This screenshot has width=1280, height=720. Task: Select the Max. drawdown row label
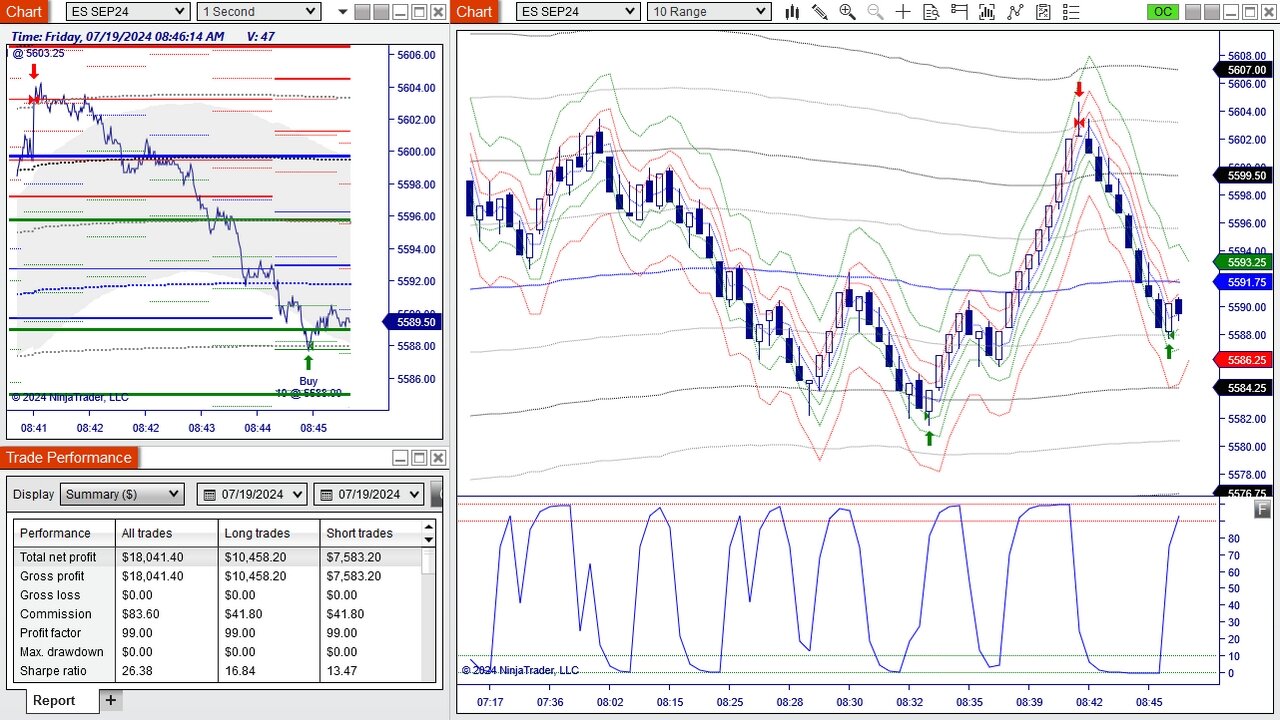(62, 652)
